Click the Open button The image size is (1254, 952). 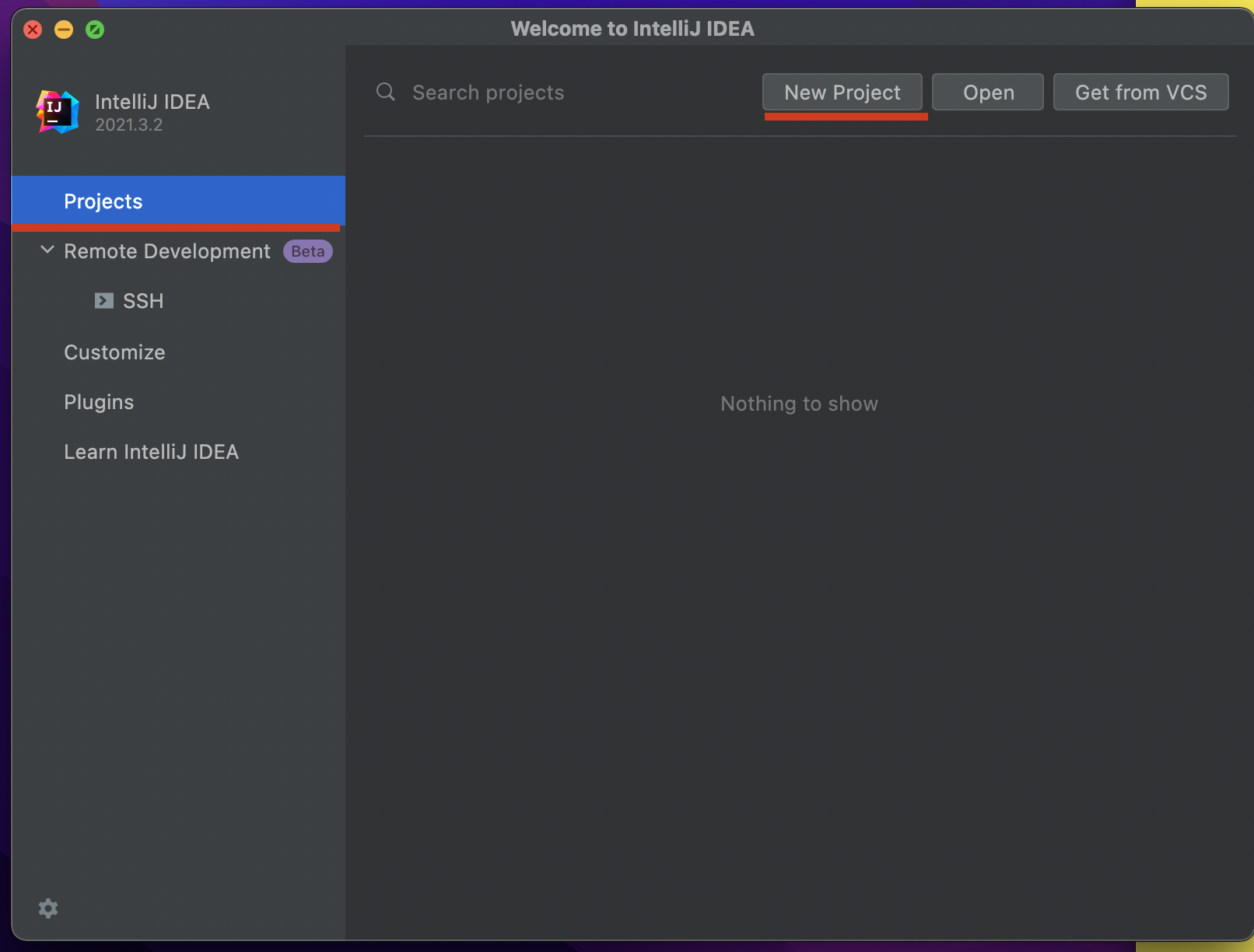[988, 93]
